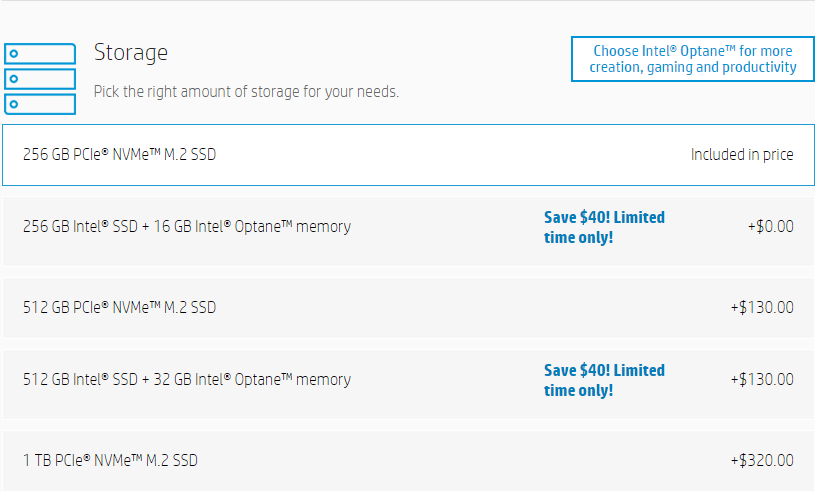Viewport: 815px width, 492px height.
Task: Click the stacked drives Storage icon
Action: (40, 79)
